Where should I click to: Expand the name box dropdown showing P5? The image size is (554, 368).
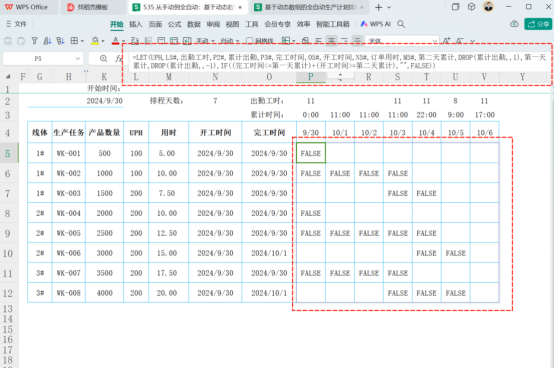tap(77, 59)
